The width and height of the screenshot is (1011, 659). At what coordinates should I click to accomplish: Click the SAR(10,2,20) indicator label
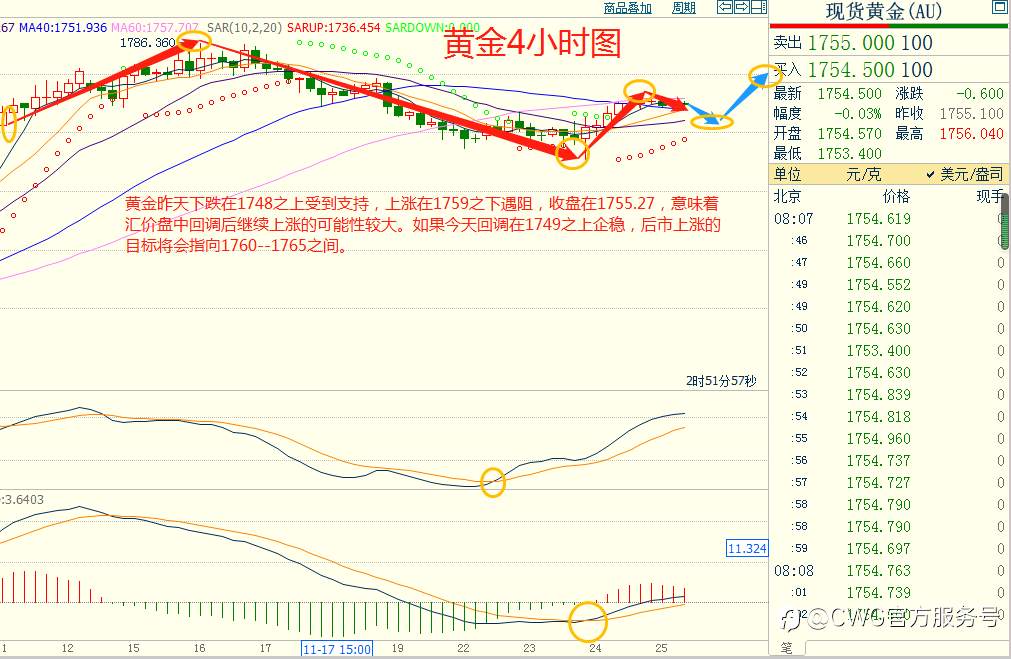coord(244,28)
